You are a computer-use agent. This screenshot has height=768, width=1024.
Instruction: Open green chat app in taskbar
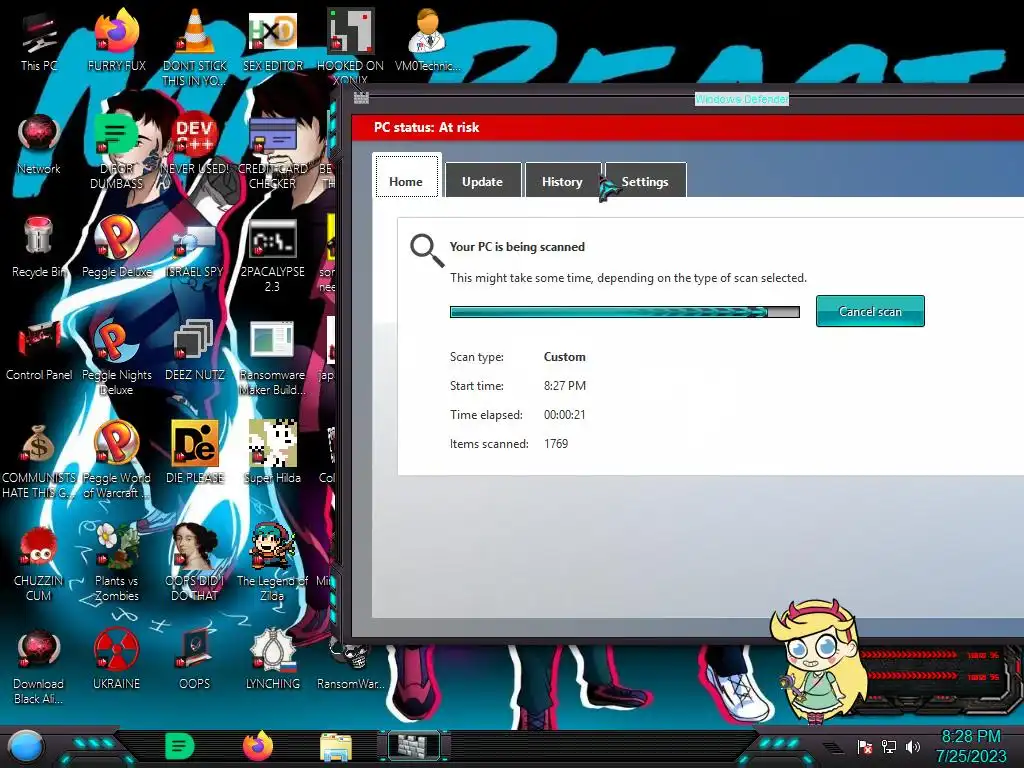pyautogui.click(x=180, y=746)
